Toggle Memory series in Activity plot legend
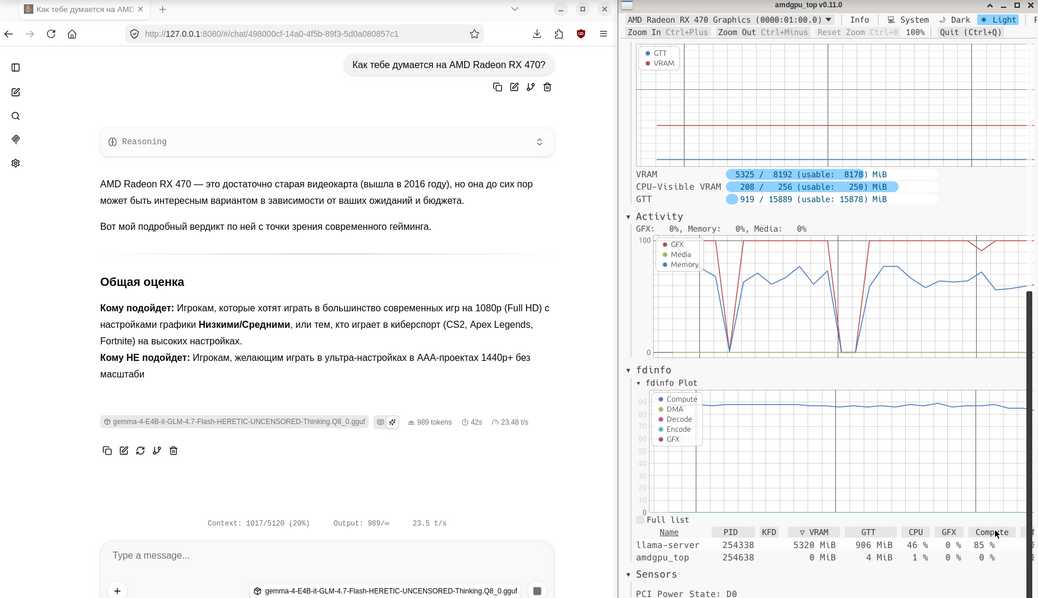Image resolution: width=1038 pixels, height=598 pixels. (x=680, y=265)
